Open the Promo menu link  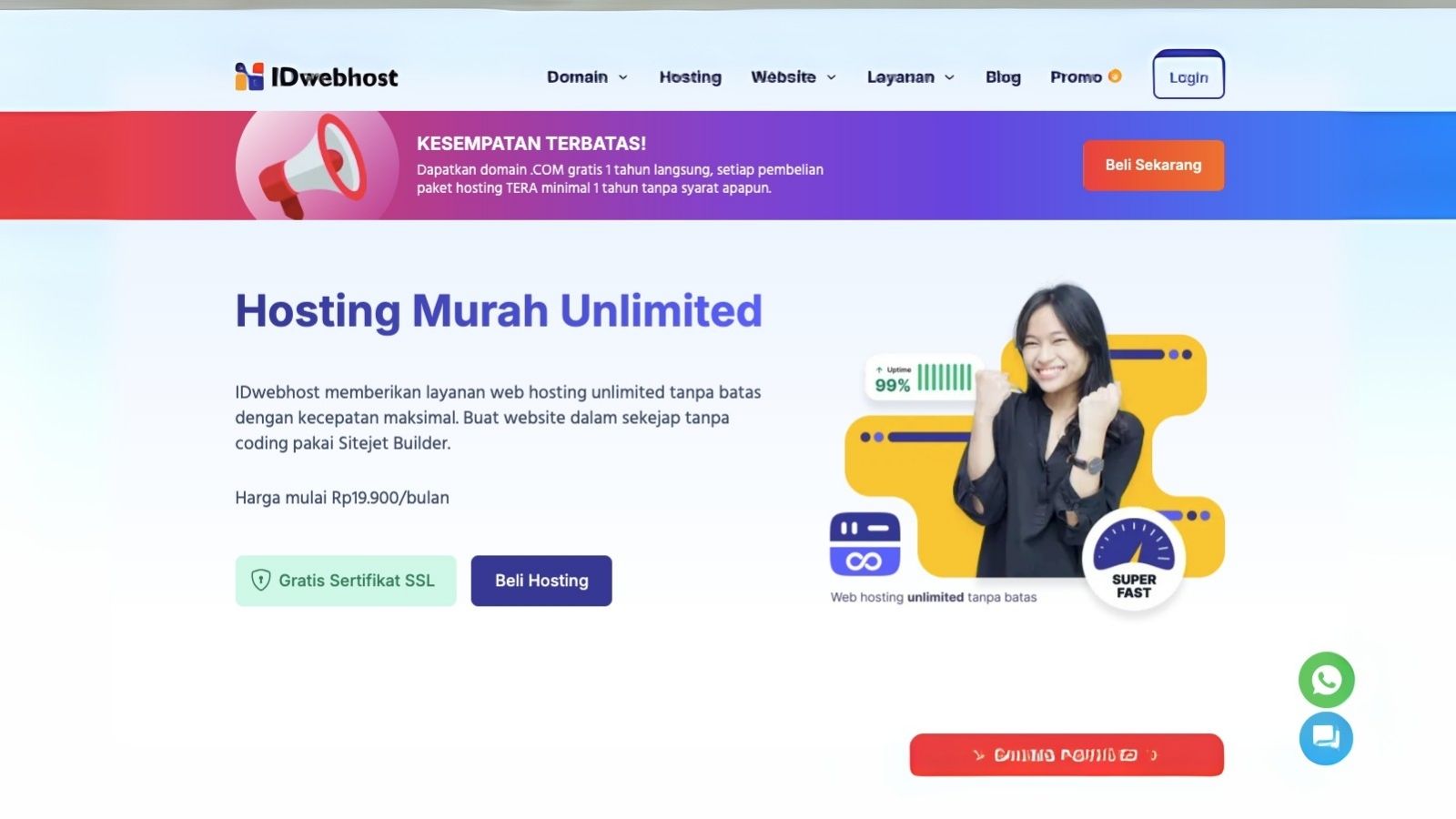click(x=1076, y=77)
